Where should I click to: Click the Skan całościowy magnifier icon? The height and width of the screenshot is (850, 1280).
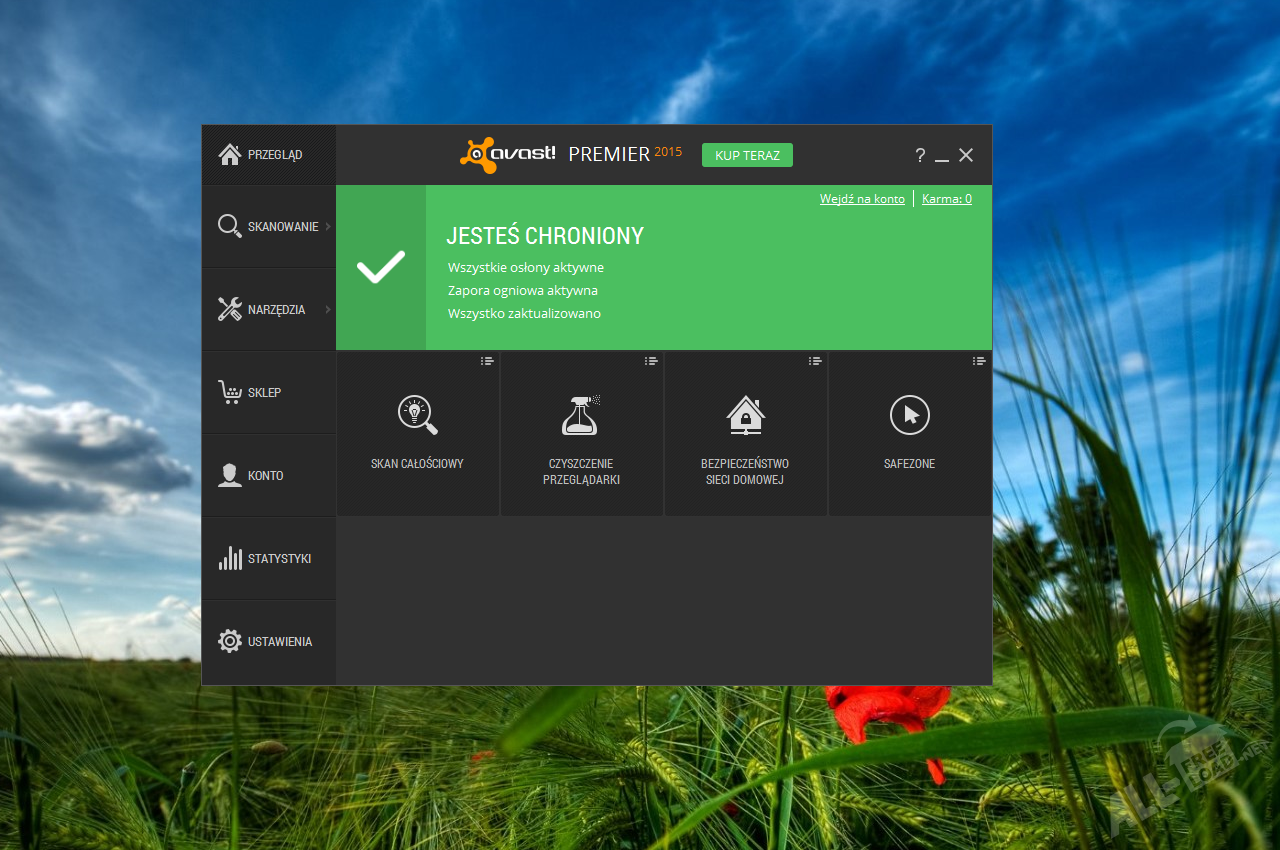(x=417, y=414)
